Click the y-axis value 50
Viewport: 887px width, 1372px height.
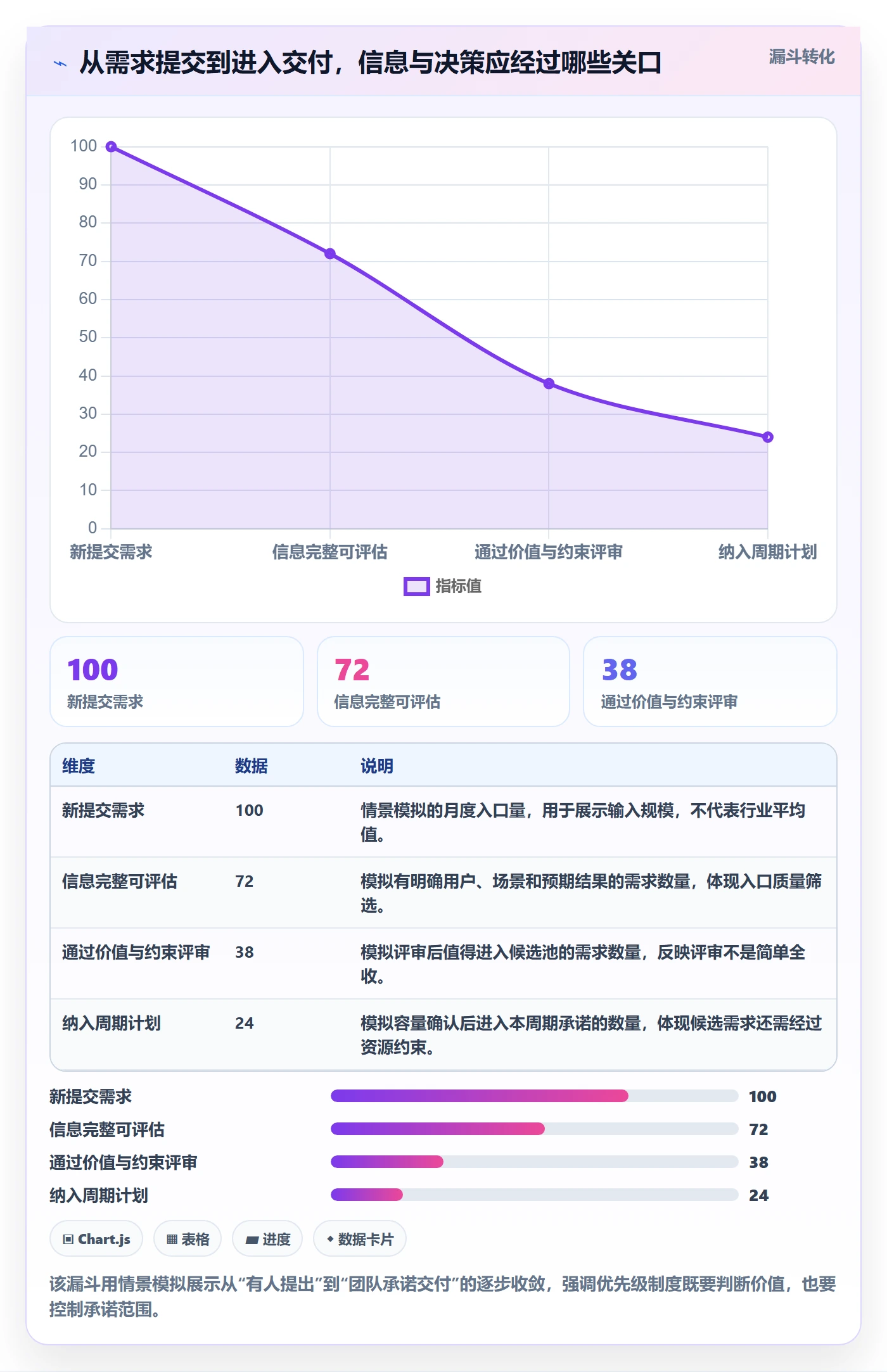point(88,337)
